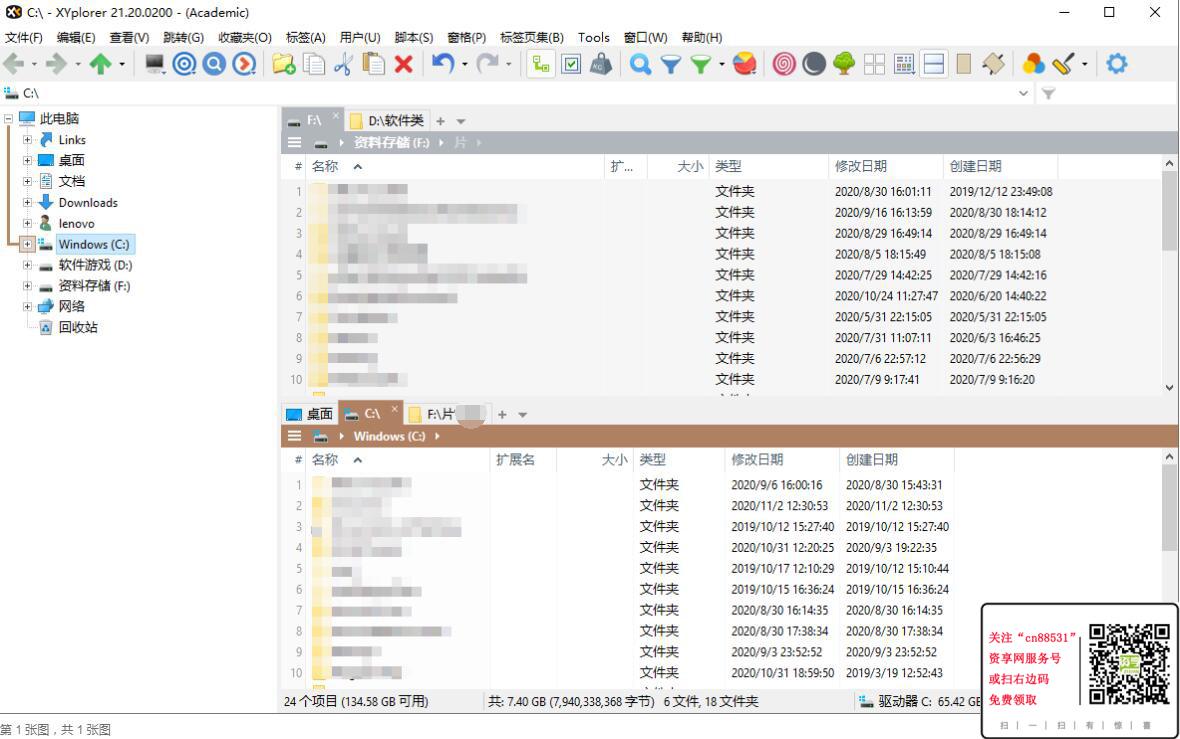The height and width of the screenshot is (739, 1180).
Task: Click the calendar-style details view icon
Action: (904, 64)
